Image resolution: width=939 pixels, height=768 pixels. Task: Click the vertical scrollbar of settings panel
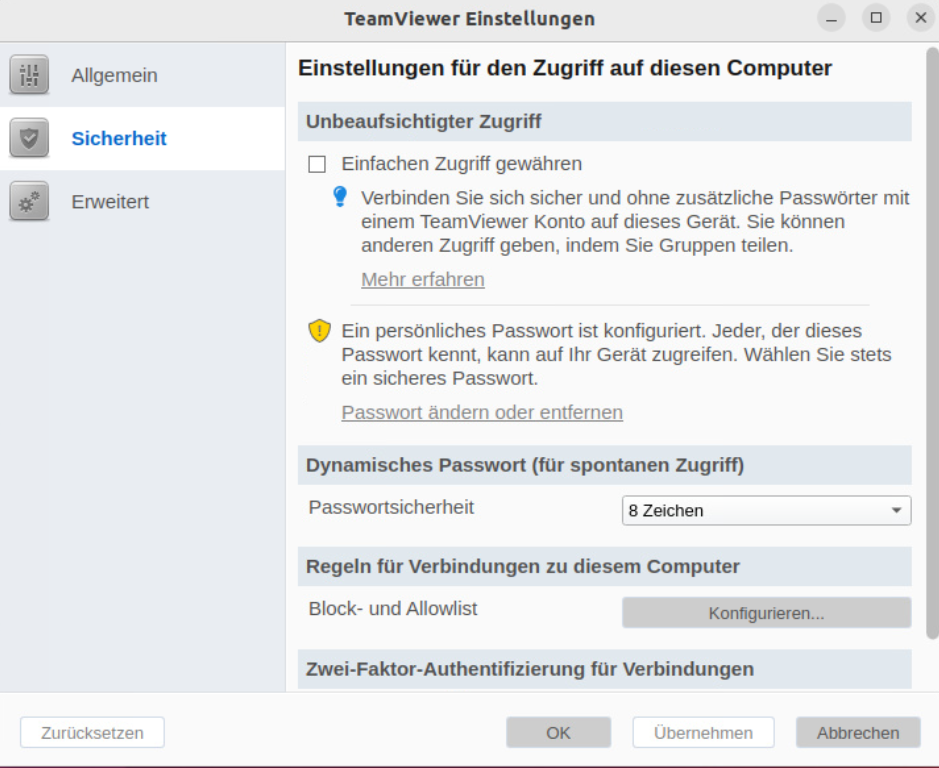(x=932, y=350)
